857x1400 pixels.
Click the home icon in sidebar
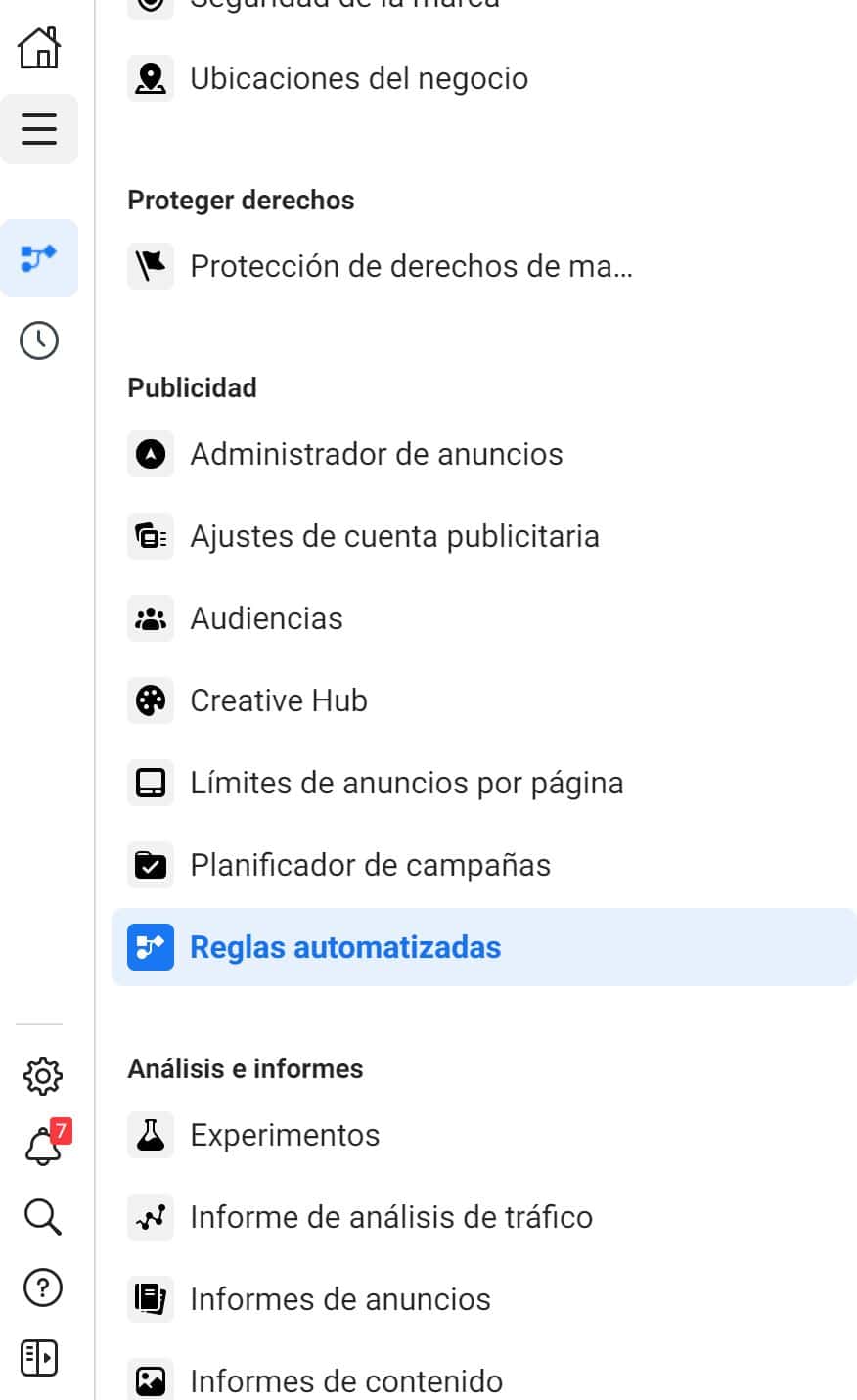click(x=39, y=47)
